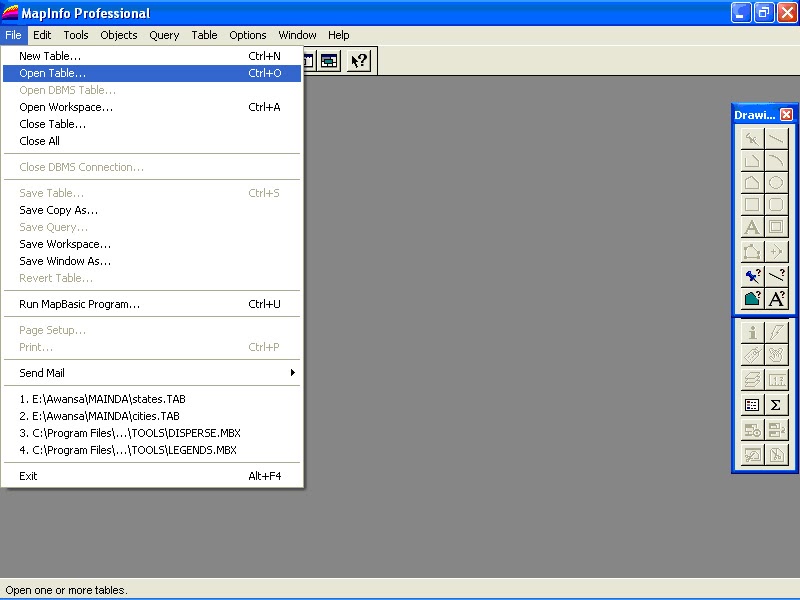Select the Drag Map Window hand tool

point(776,355)
